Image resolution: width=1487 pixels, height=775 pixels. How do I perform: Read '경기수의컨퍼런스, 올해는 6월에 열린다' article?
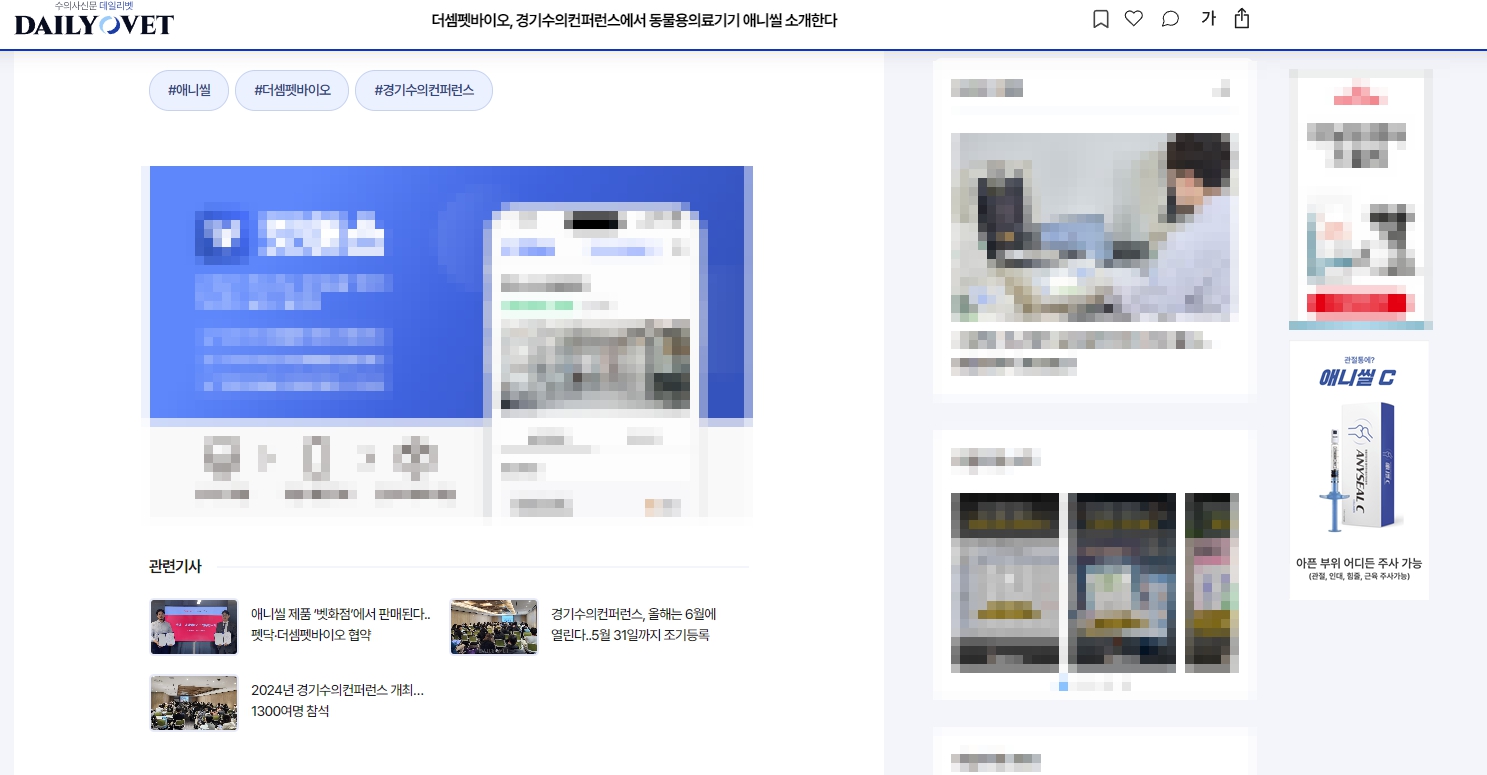(x=634, y=625)
